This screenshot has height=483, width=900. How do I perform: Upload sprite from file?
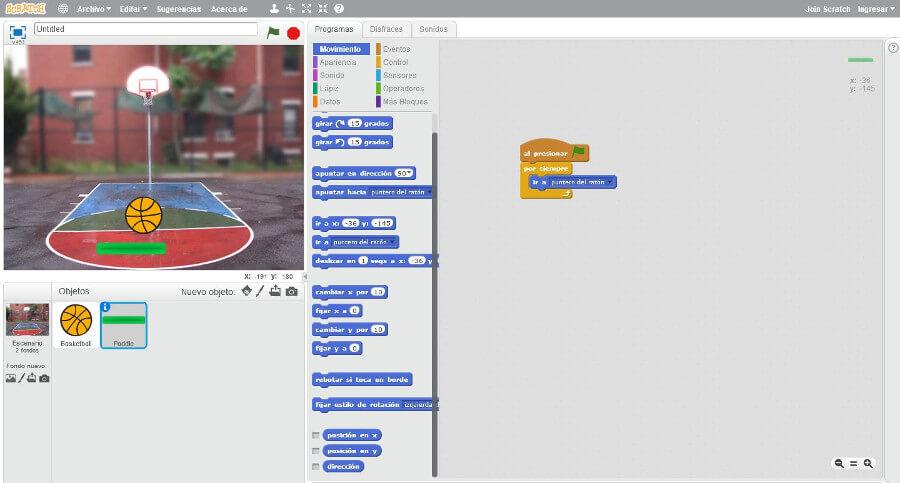tap(276, 291)
